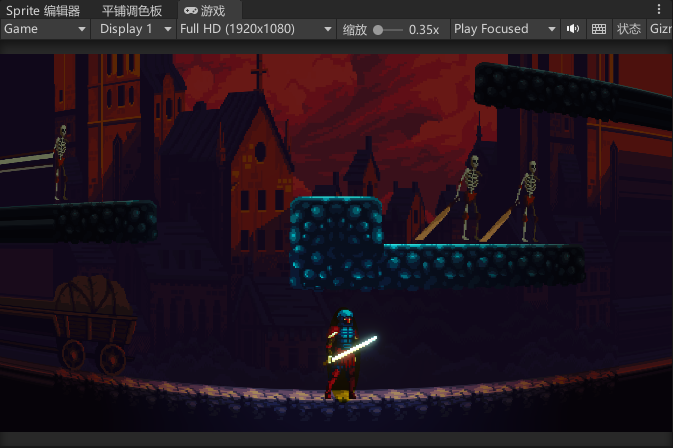Viewport: 673px width, 448px height.
Task: Click the wooden cart in the scene
Action: click(93, 320)
